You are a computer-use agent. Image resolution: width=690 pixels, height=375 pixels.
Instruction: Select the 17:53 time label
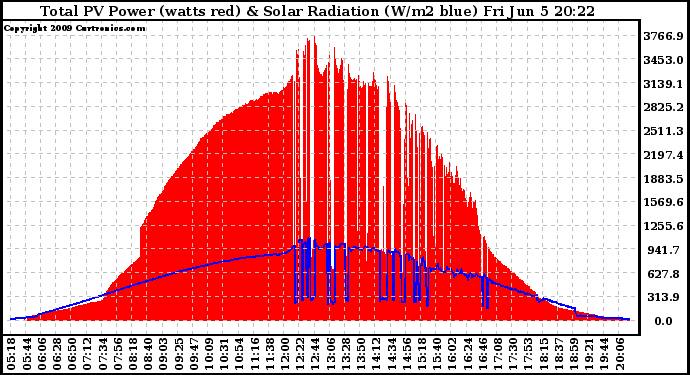[529, 354]
